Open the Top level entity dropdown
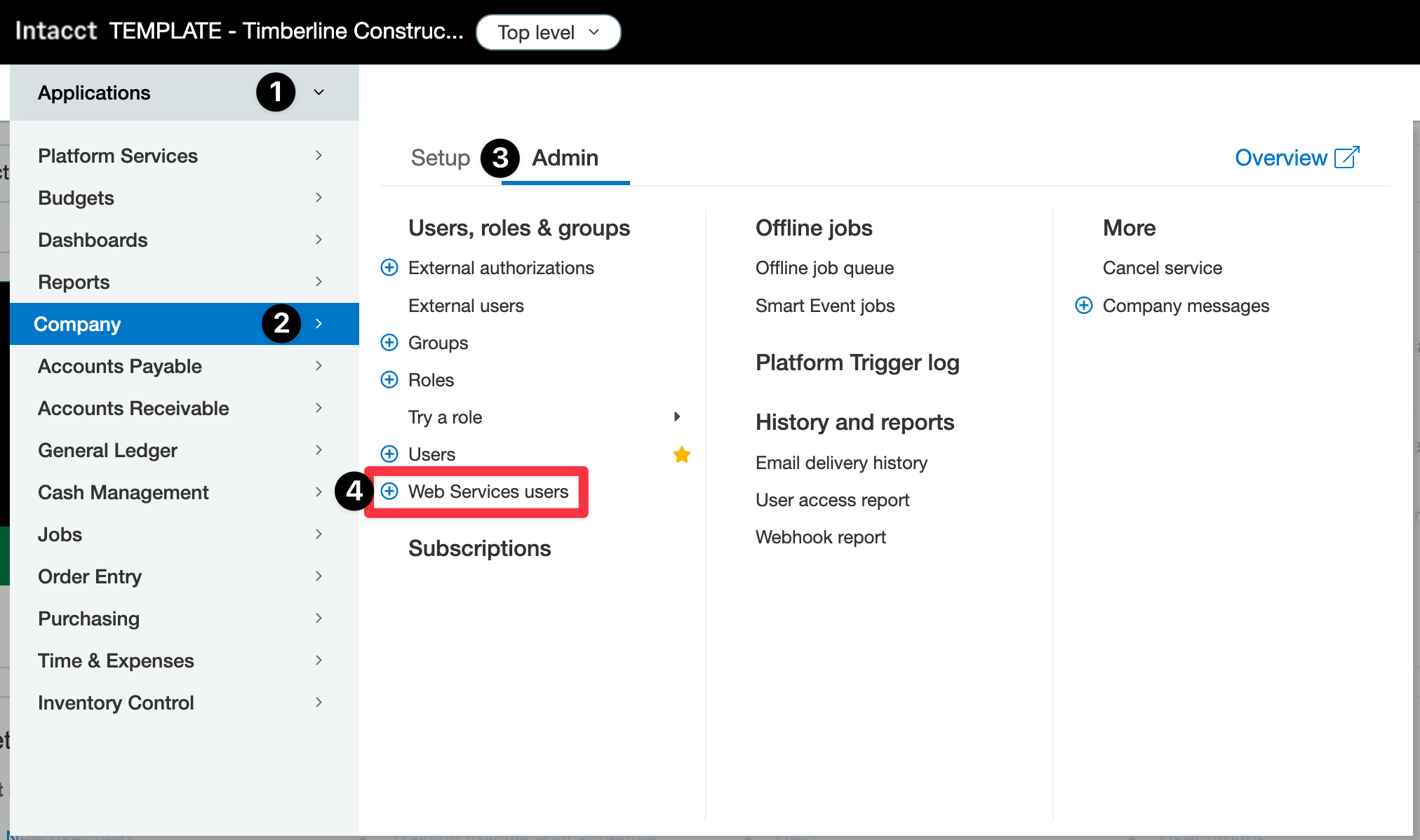The image size is (1420, 840). coord(548,32)
